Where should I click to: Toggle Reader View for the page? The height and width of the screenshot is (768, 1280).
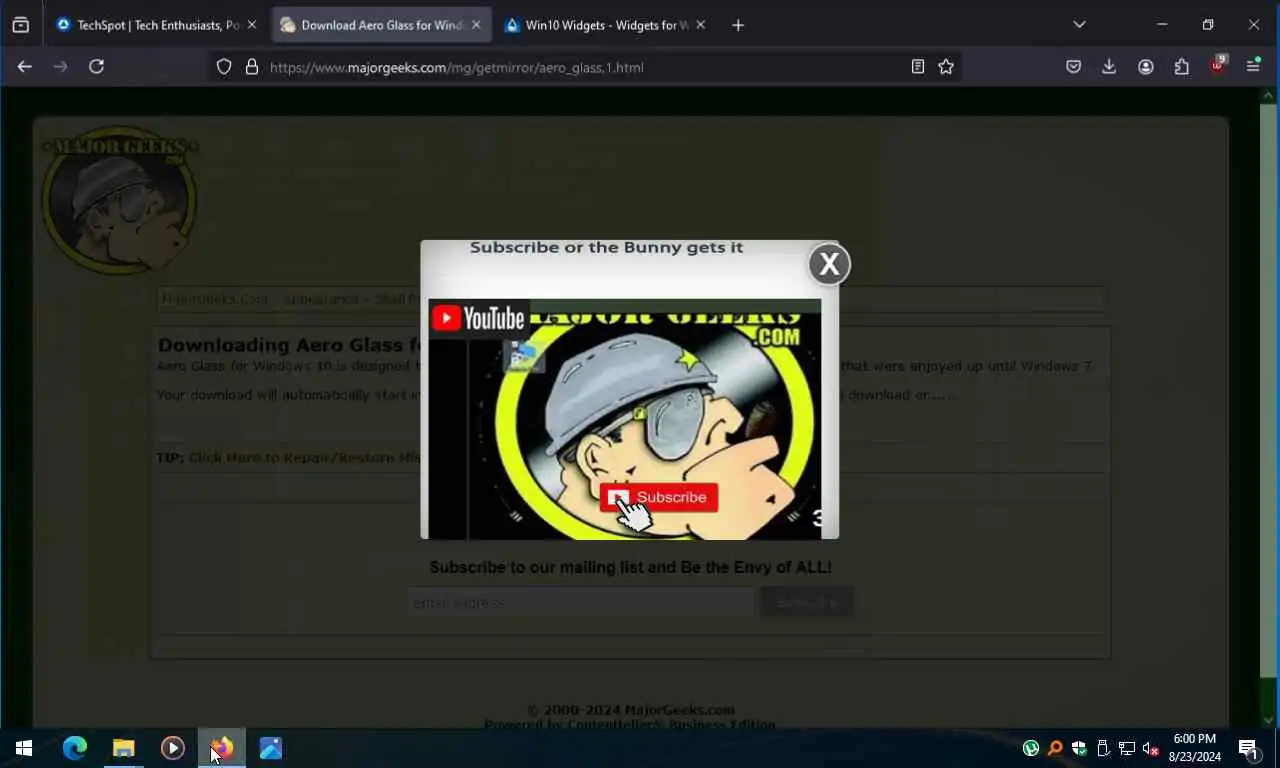(x=918, y=67)
